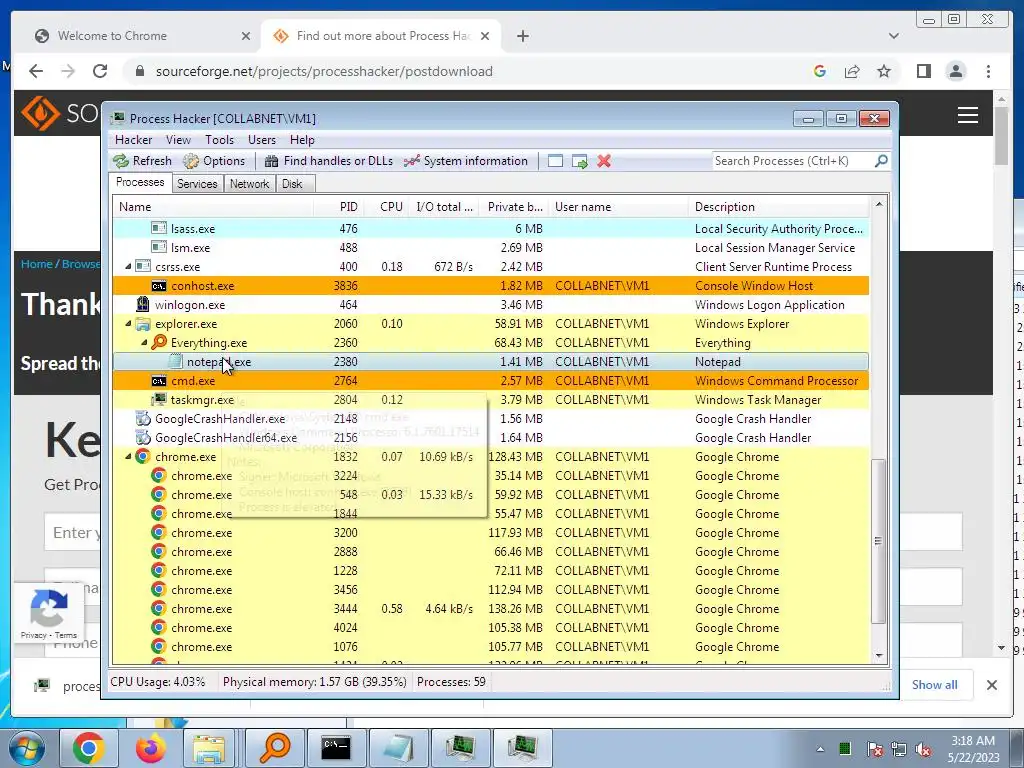Open the Tools menu
This screenshot has height=768, width=1024.
(x=219, y=140)
